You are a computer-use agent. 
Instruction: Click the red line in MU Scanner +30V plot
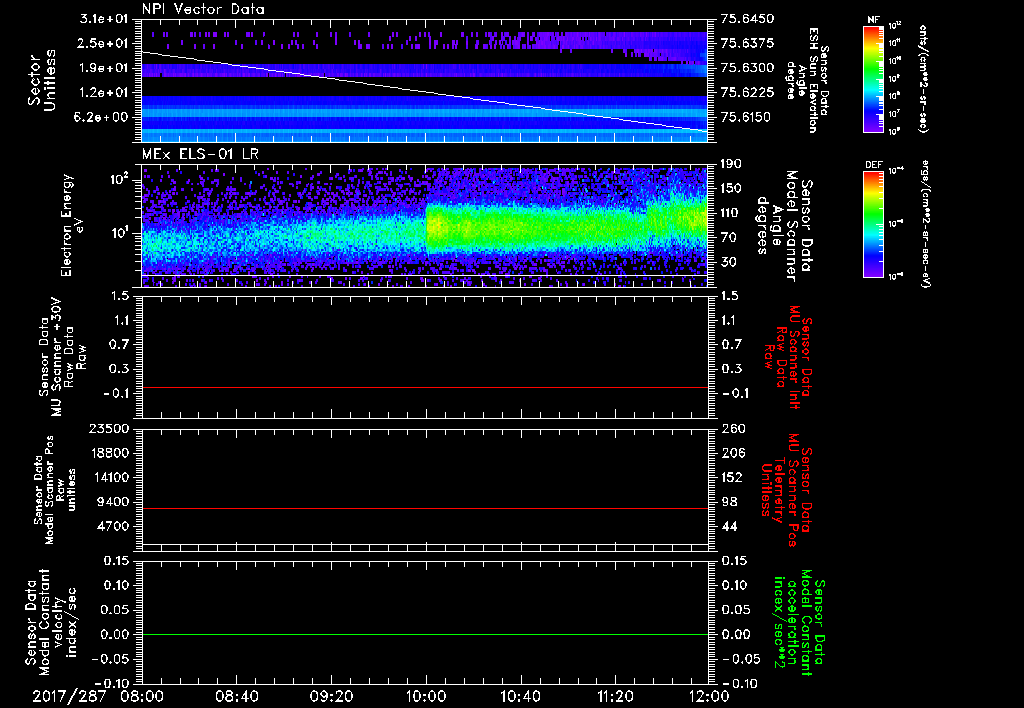tap(425, 387)
